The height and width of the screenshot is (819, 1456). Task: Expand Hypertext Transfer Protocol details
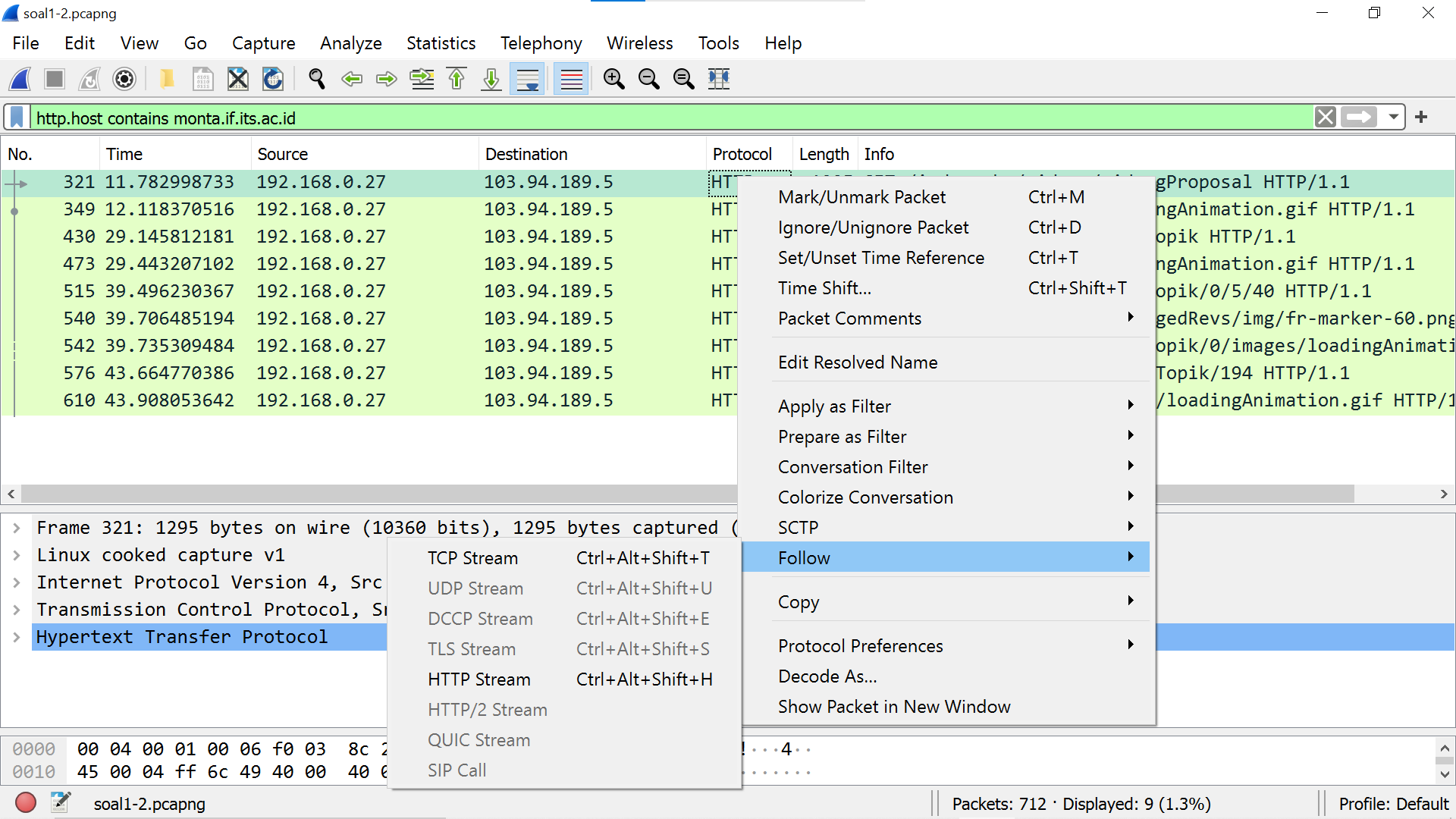[x=17, y=637]
